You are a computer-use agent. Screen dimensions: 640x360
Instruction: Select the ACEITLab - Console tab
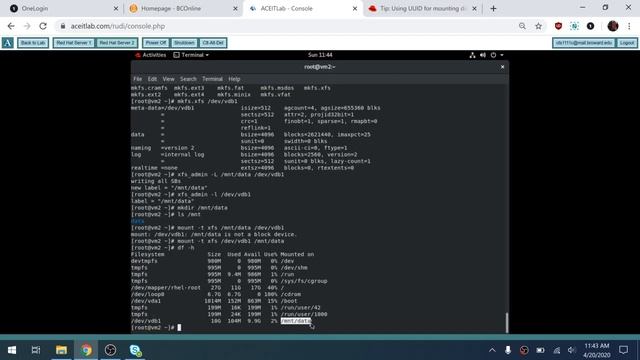[x=302, y=9]
